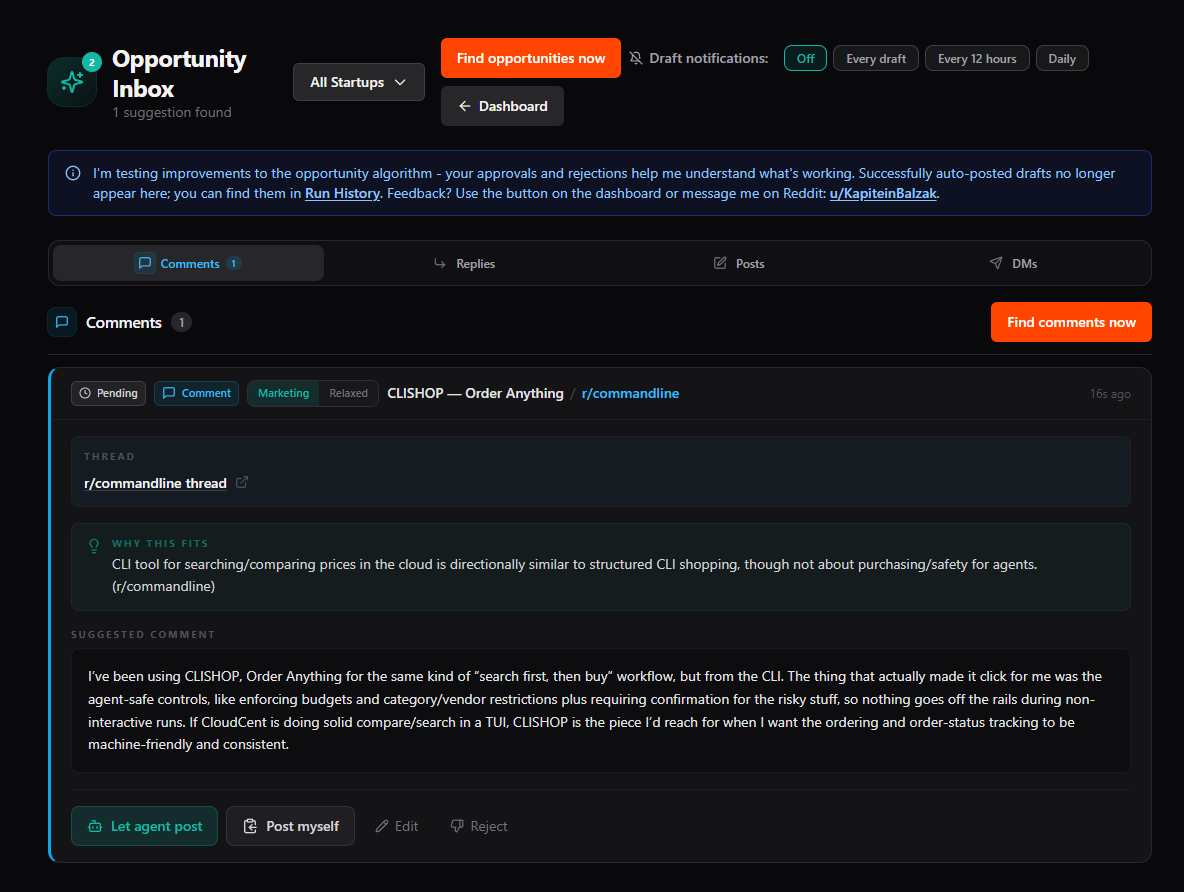Click the 16s ago timestamp
The image size is (1184, 892).
point(1110,394)
